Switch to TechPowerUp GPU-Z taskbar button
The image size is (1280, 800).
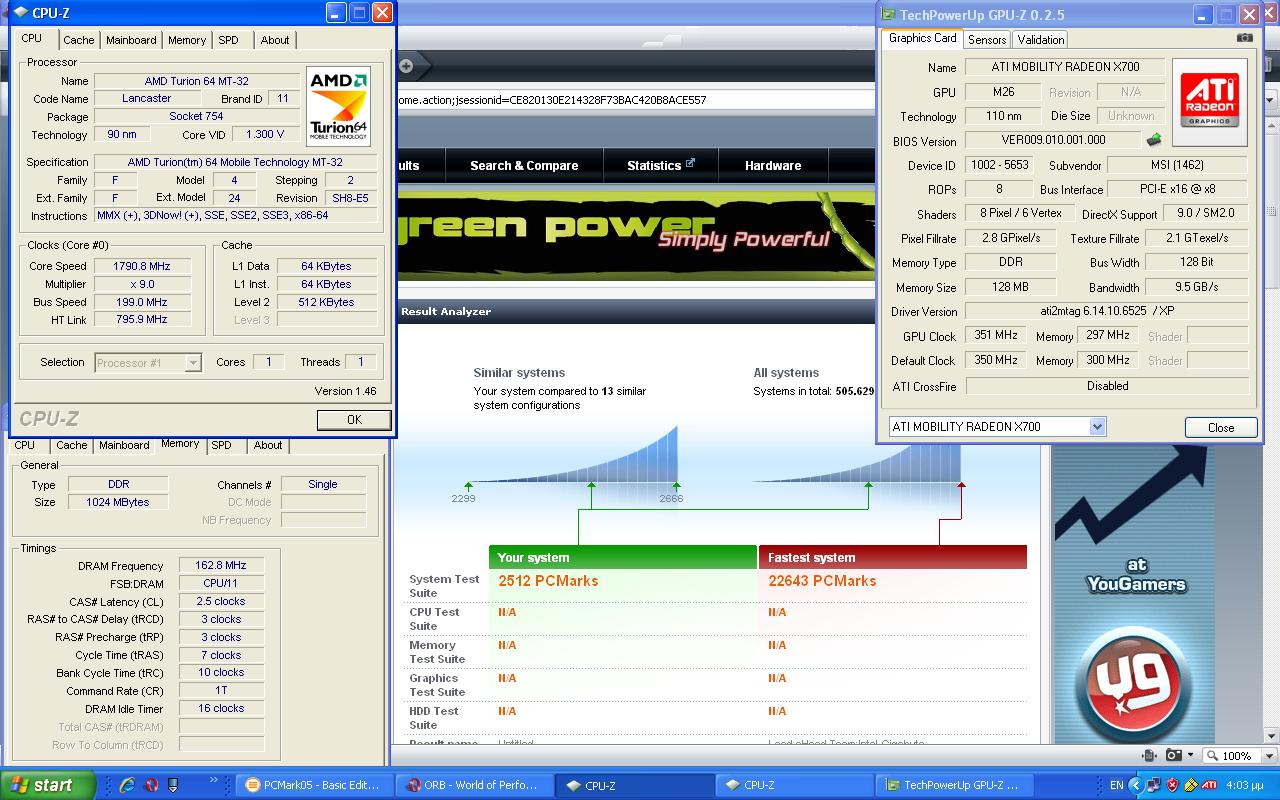[955, 785]
